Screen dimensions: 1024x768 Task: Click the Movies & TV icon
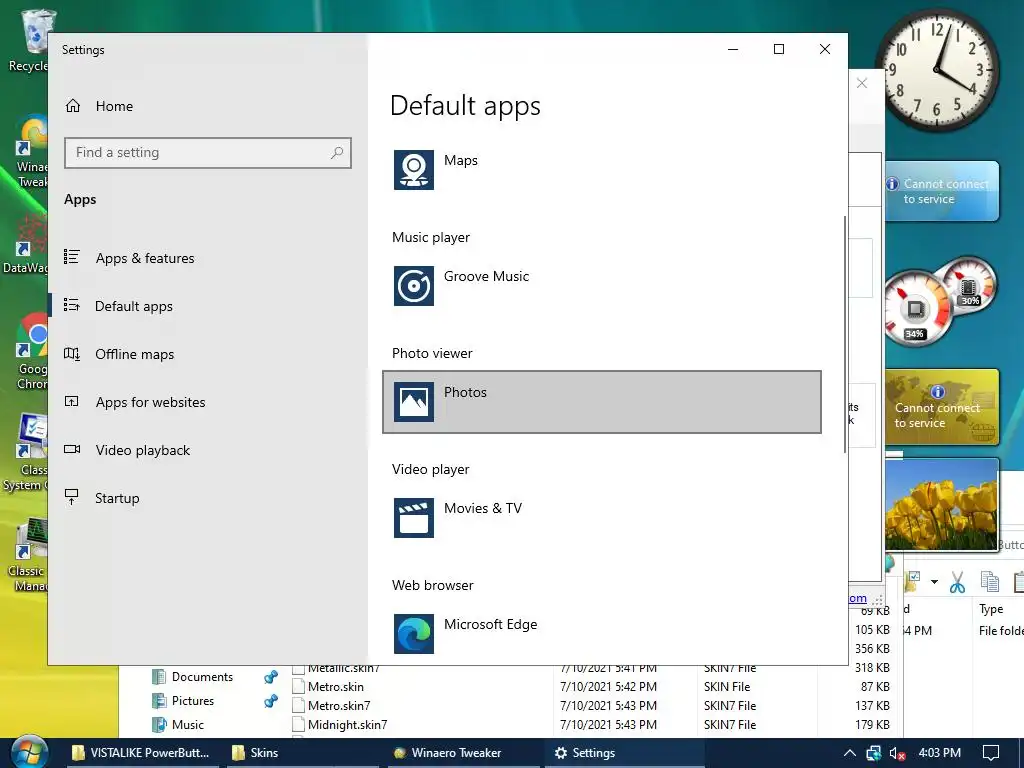pos(414,518)
